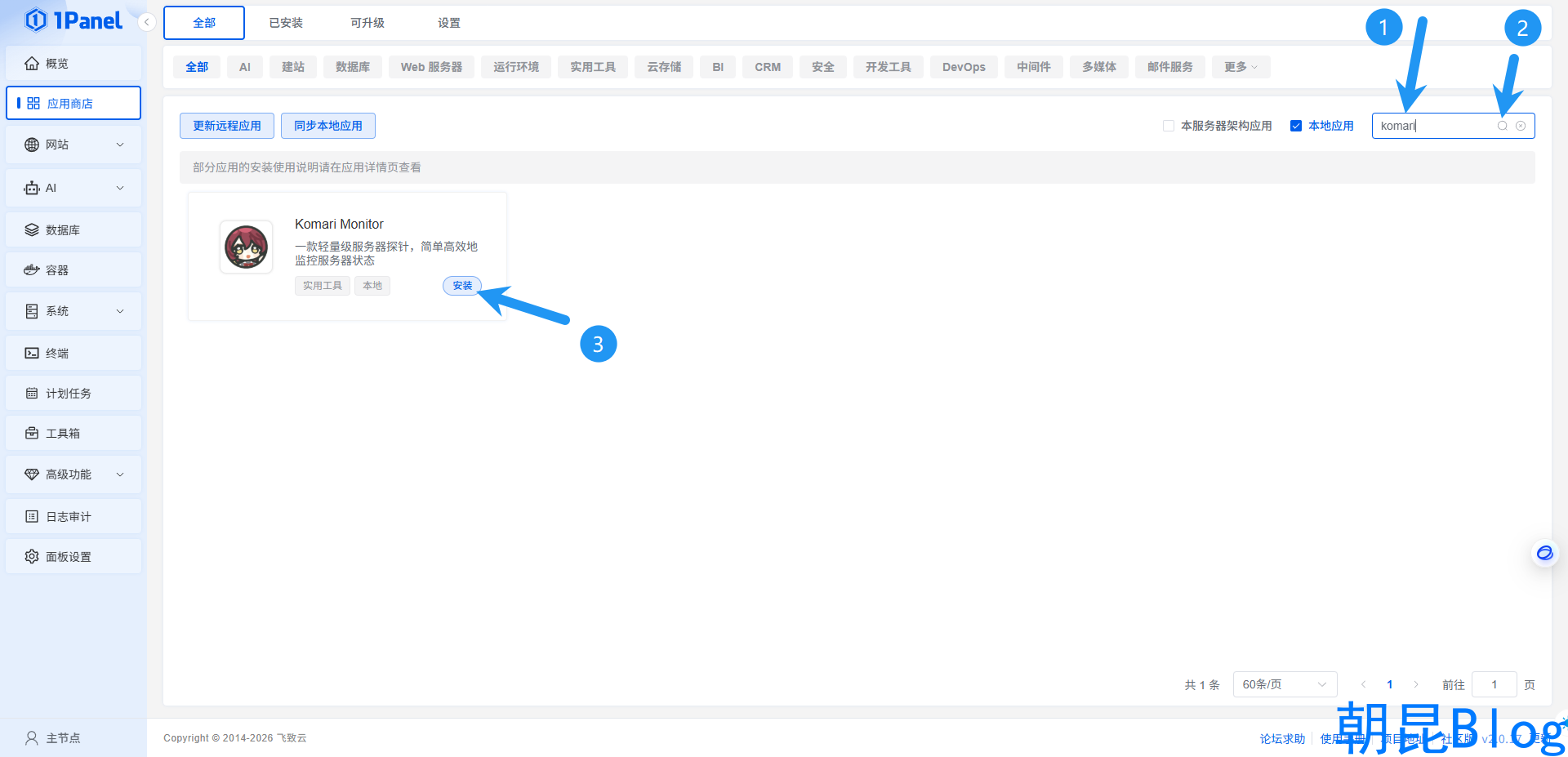Screen dimensions: 1568x757
Task: Open 应用商店 app store in sidebar
Action: pyautogui.click(x=73, y=103)
